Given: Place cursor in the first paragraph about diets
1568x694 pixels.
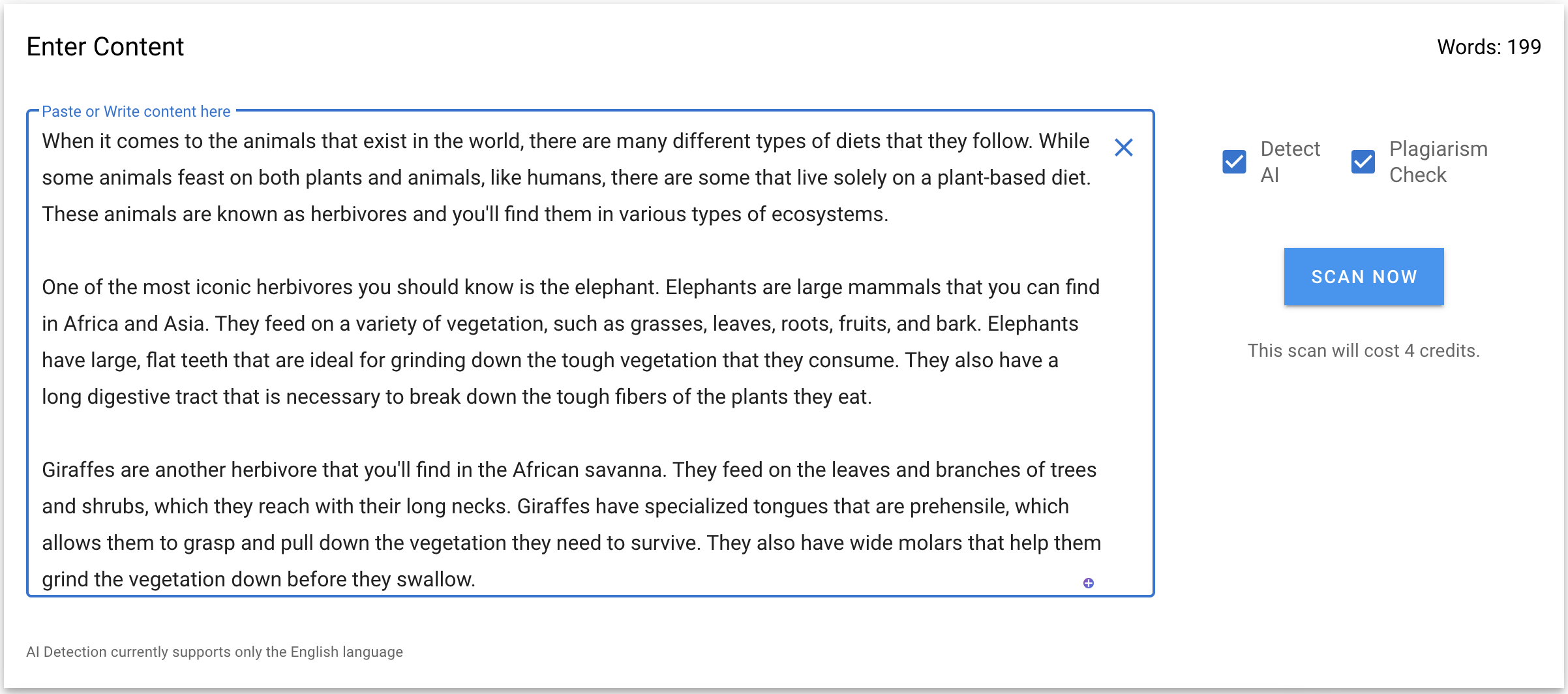Looking at the screenshot, I should pos(565,177).
